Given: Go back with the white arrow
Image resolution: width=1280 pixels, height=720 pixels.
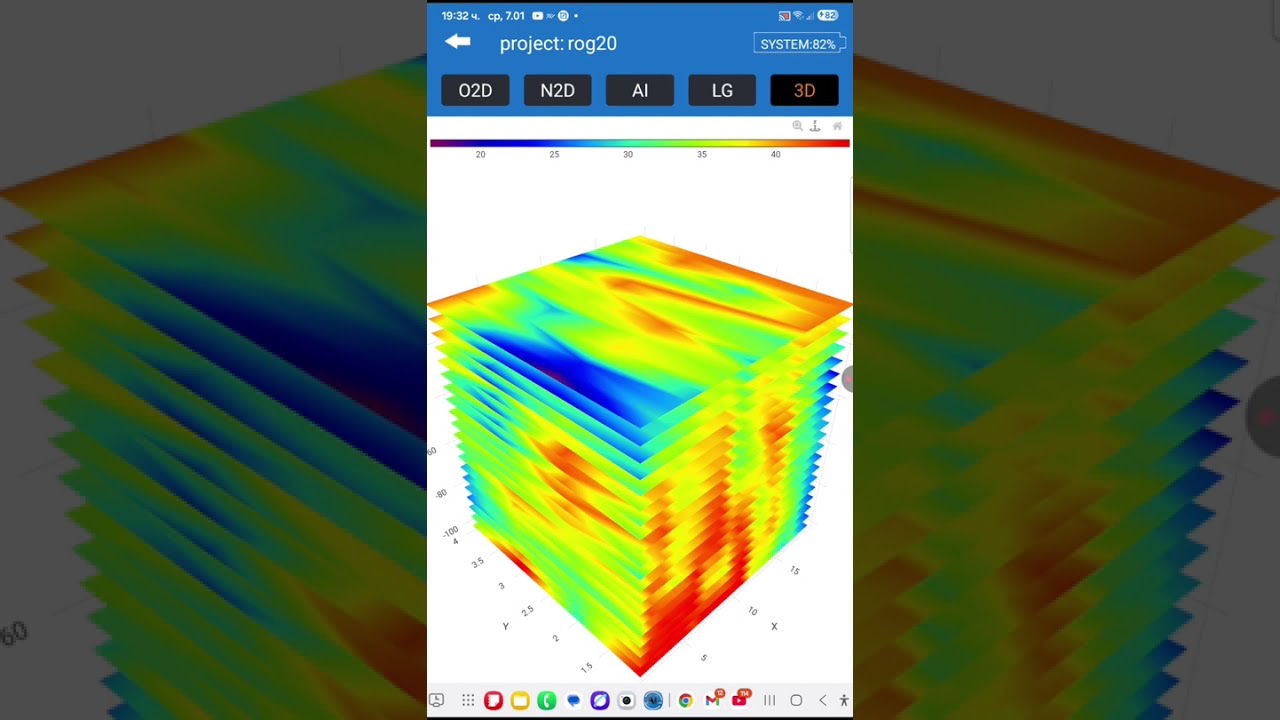Looking at the screenshot, I should [458, 41].
